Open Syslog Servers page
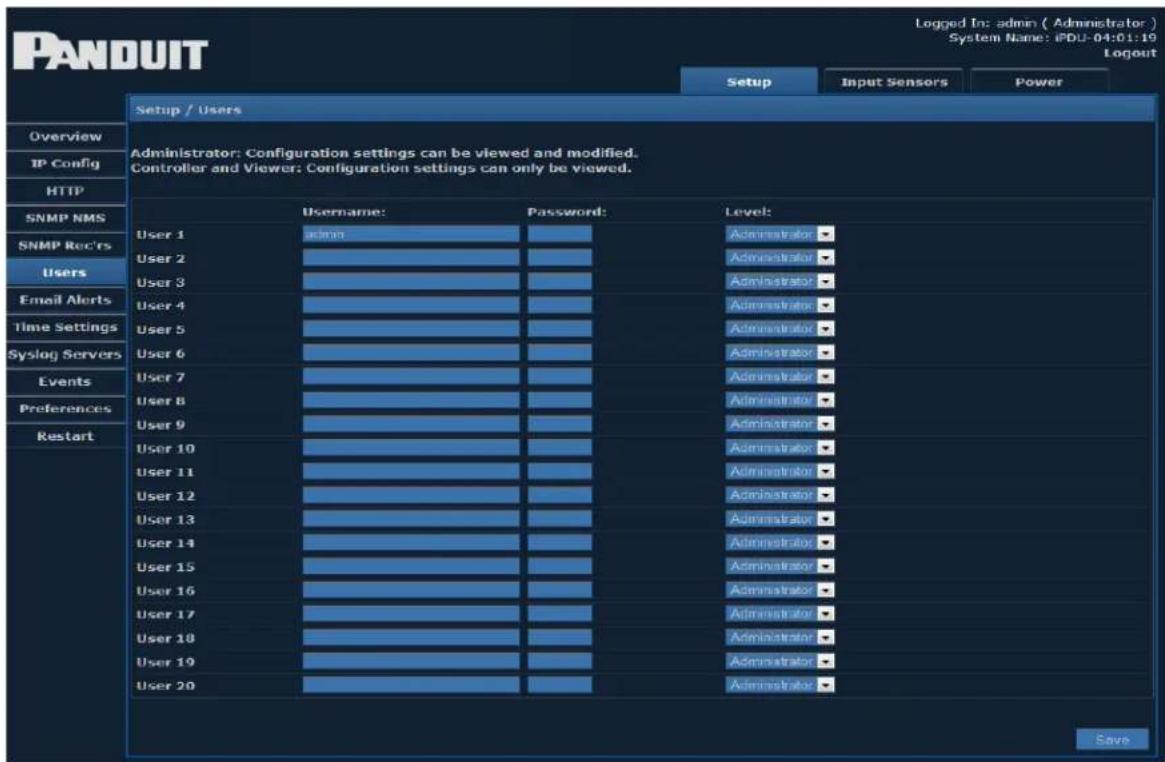Viewport: 1165px width, 762px height. point(65,354)
